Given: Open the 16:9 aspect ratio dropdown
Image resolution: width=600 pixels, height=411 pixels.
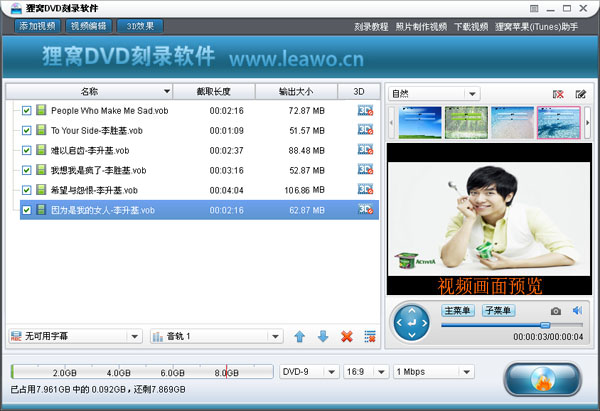Looking at the screenshot, I should click(x=366, y=372).
